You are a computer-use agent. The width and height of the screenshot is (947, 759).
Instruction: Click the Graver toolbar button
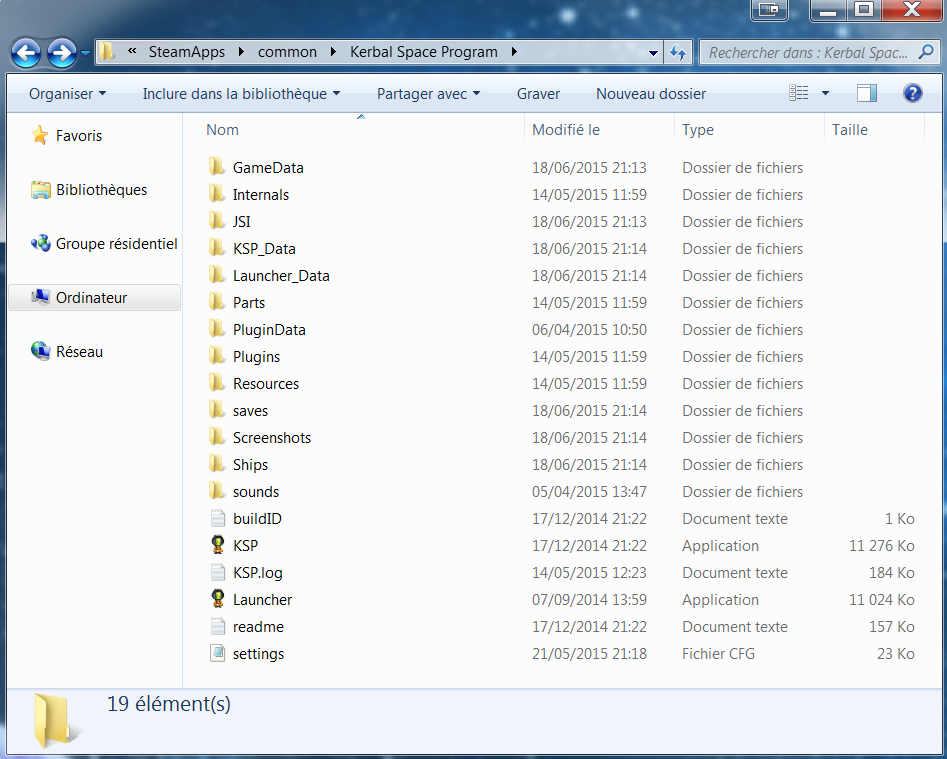[x=538, y=94]
